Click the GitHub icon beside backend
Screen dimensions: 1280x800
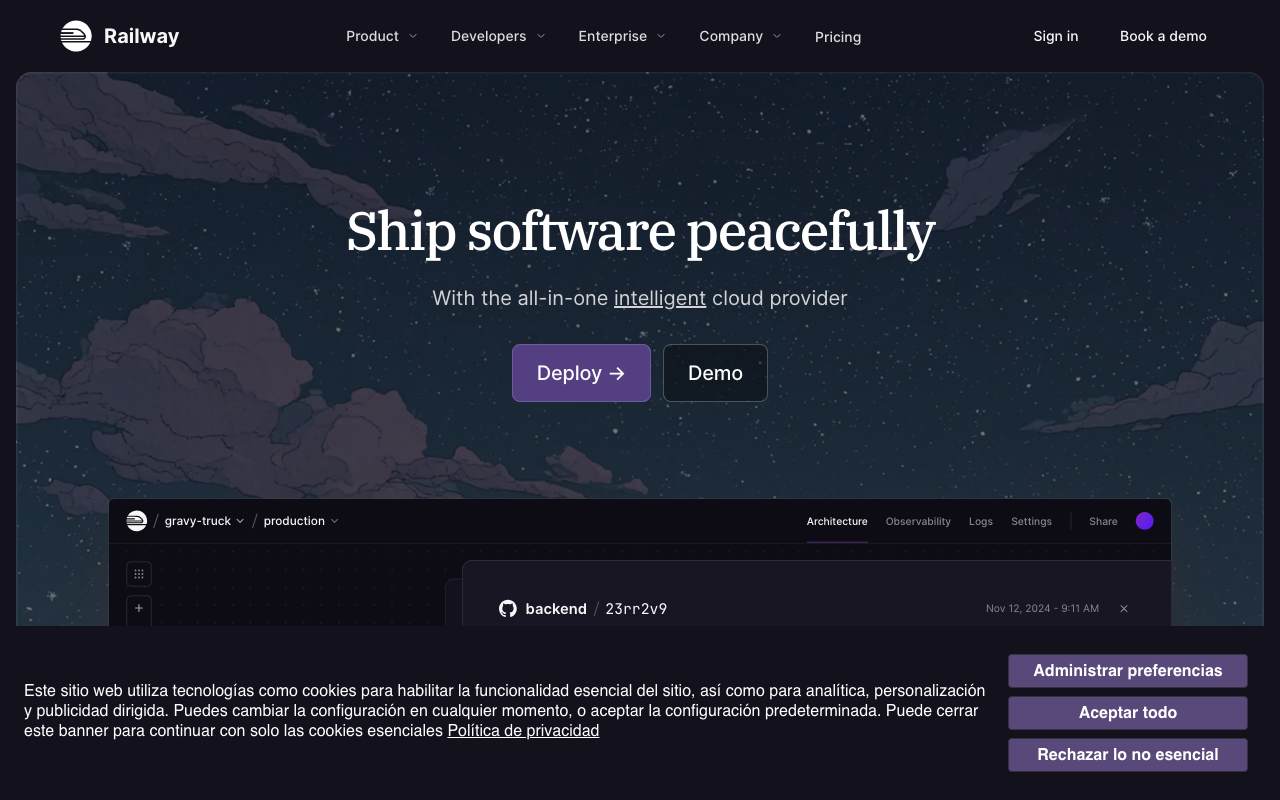tap(508, 608)
